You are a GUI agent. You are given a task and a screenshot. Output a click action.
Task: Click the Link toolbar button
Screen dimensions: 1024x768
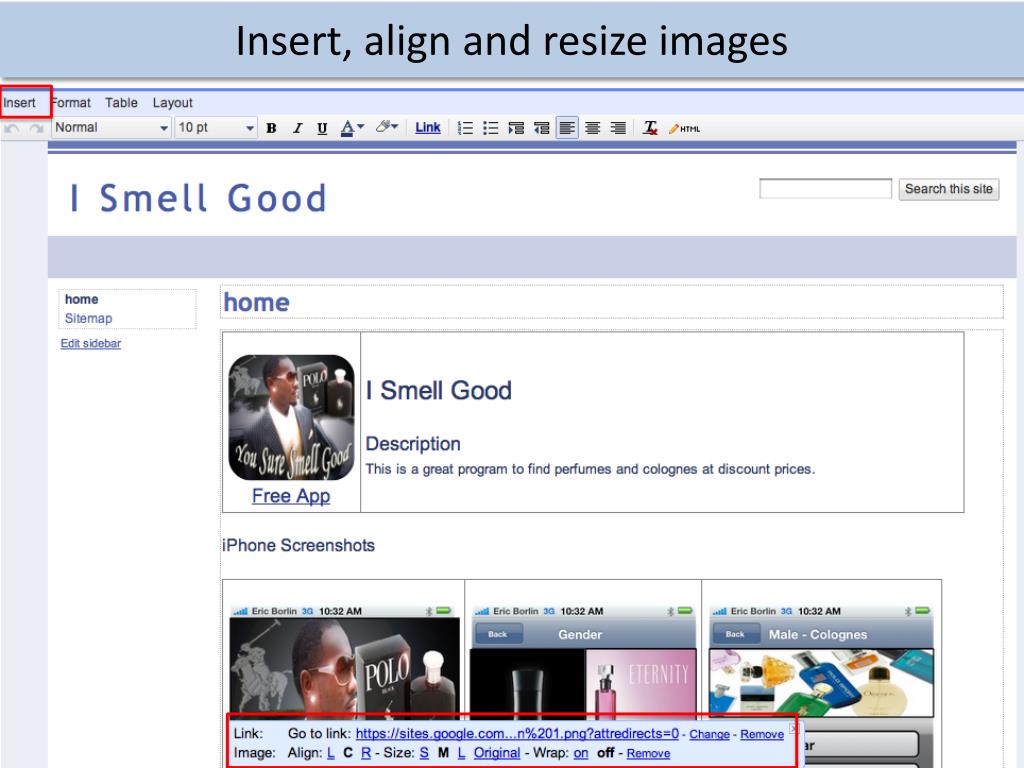(x=428, y=127)
